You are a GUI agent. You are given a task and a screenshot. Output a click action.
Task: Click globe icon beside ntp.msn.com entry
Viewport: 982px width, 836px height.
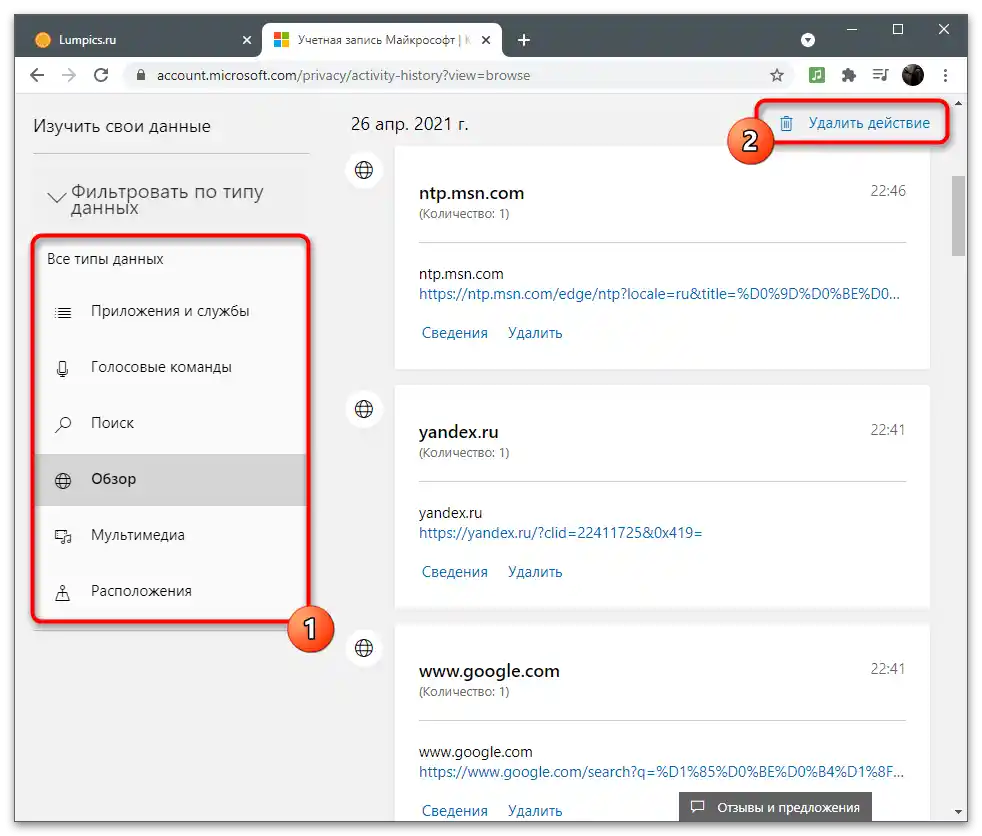click(x=364, y=170)
